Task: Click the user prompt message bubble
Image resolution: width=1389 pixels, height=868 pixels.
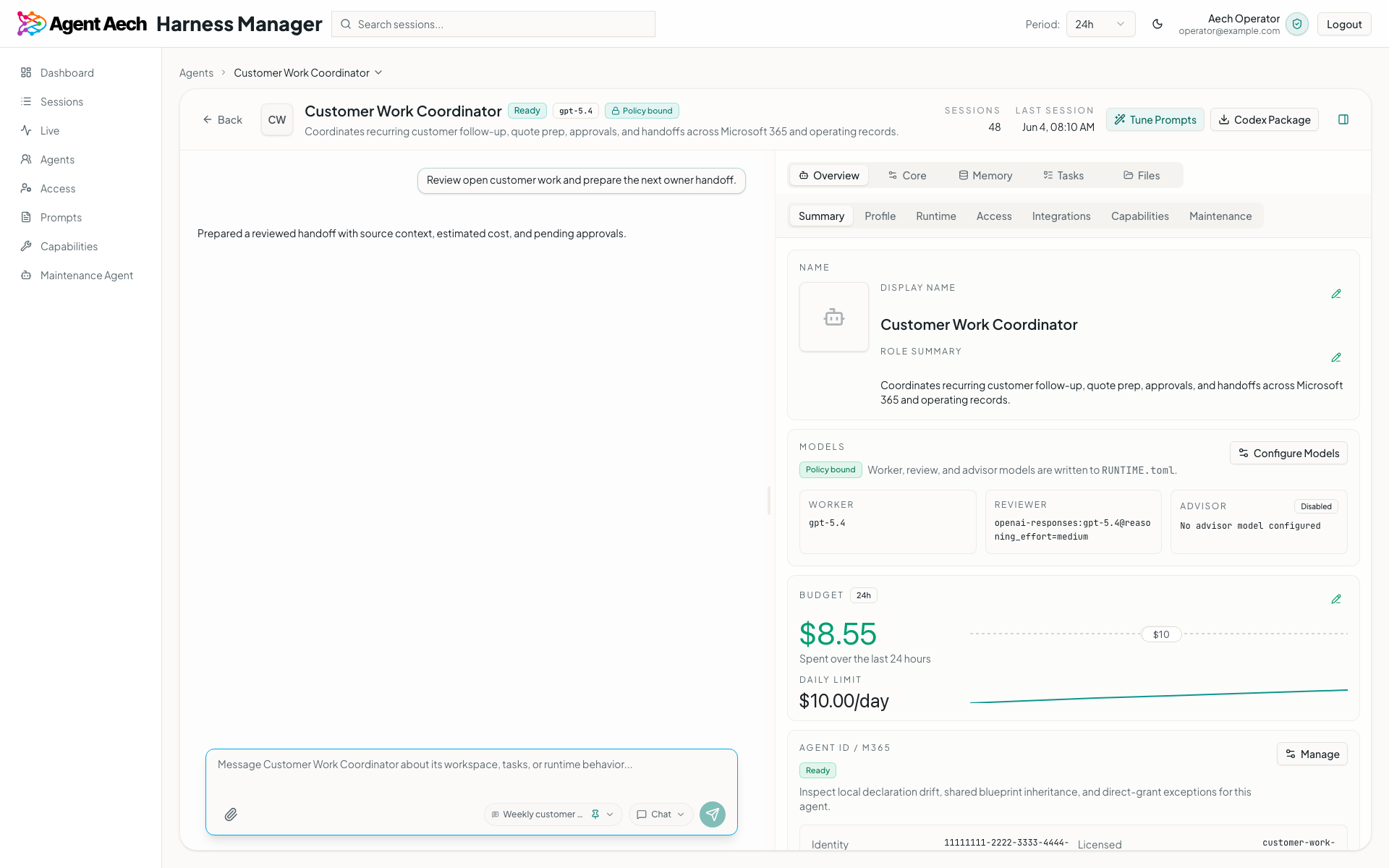Action: point(582,180)
